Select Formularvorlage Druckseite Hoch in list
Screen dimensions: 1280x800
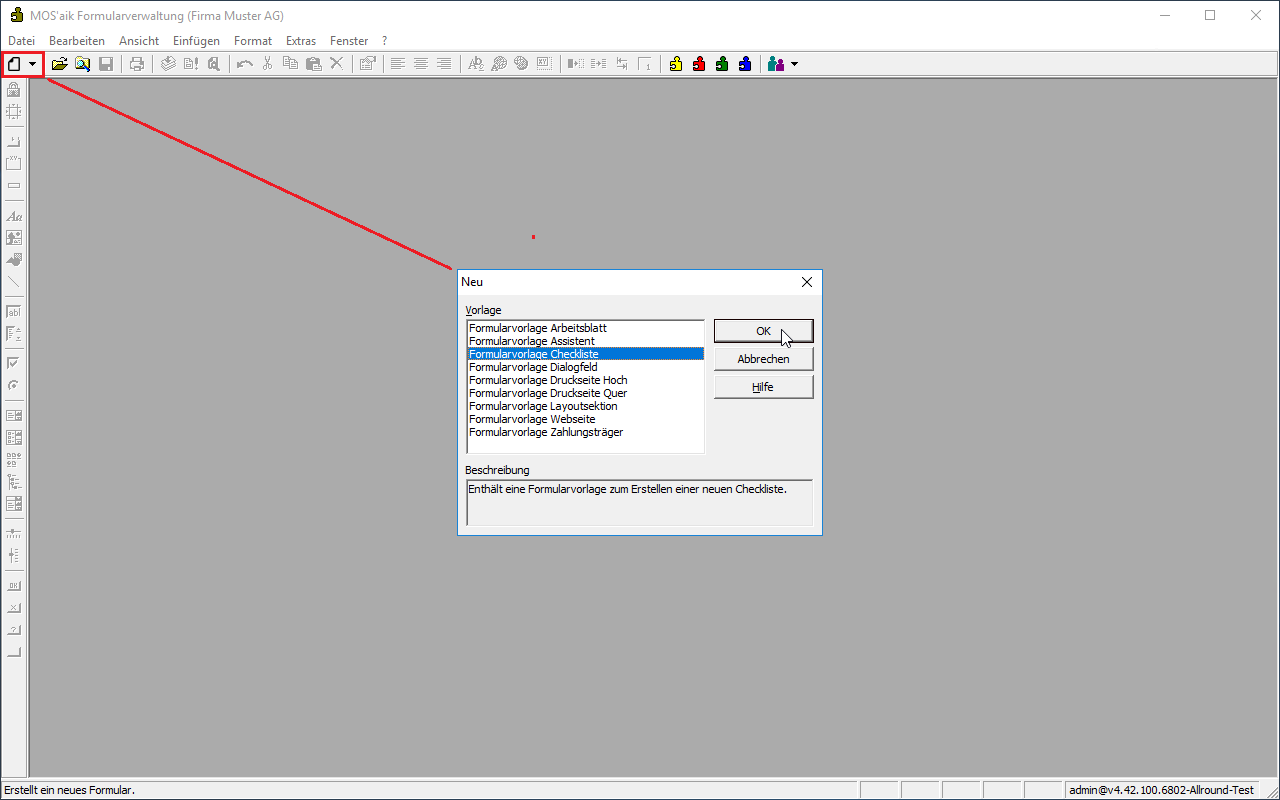coord(548,380)
